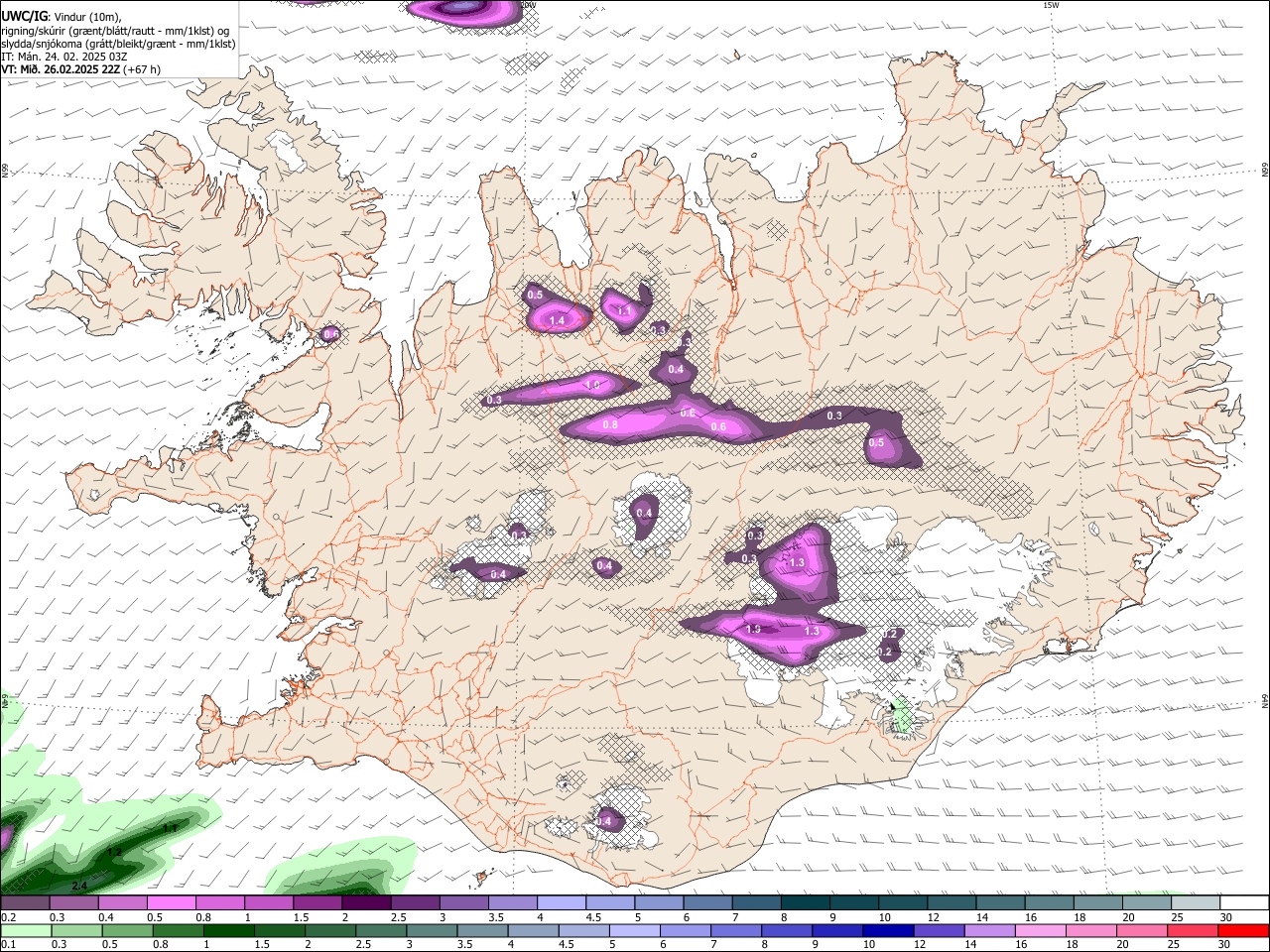The height and width of the screenshot is (952, 1270).
Task: Click the '1.9' snowfall value on the map
Action: click(x=753, y=629)
